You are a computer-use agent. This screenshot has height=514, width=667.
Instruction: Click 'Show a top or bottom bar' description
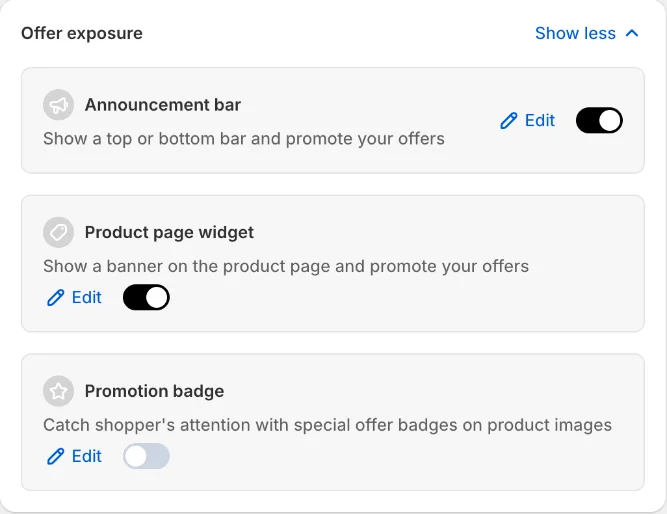coord(244,139)
